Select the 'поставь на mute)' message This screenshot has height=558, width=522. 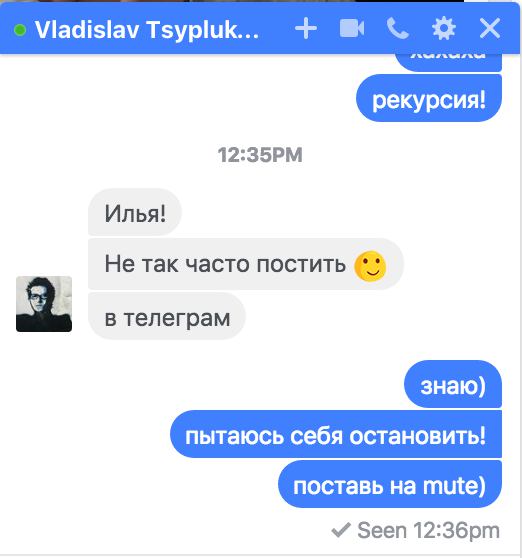coord(390,484)
